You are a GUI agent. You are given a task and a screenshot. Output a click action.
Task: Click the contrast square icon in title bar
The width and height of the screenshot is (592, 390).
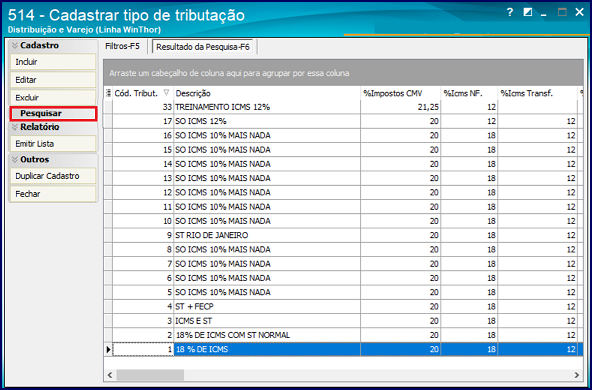point(527,12)
